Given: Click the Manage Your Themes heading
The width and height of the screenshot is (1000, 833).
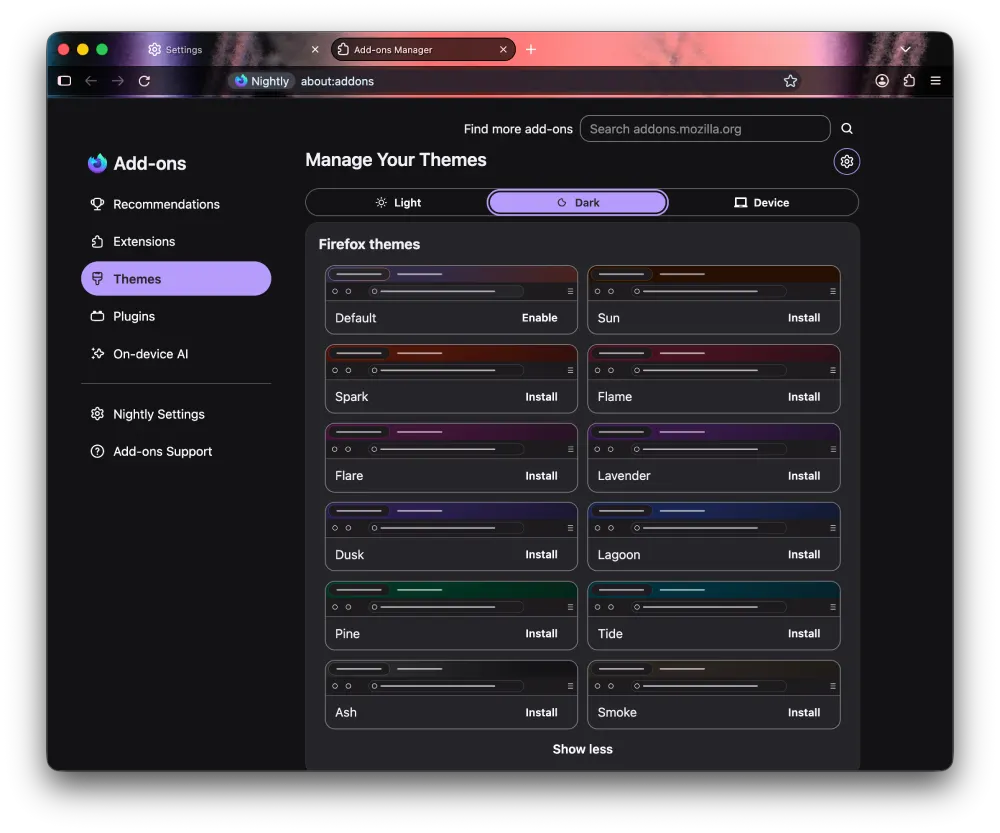Looking at the screenshot, I should [396, 160].
